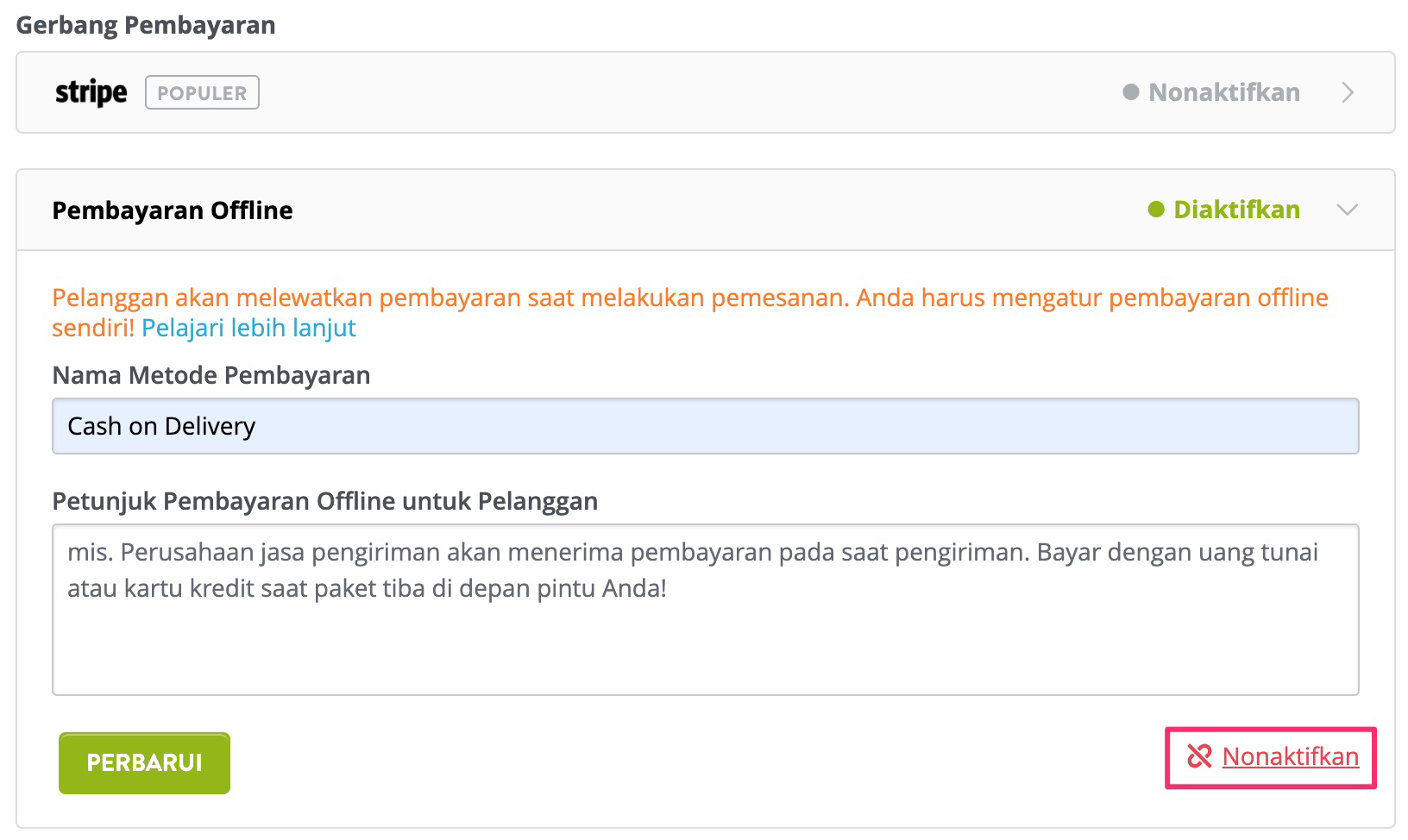Expand Stripe settings with the right chevron
Screen dimensions: 1408x840
1348,92
